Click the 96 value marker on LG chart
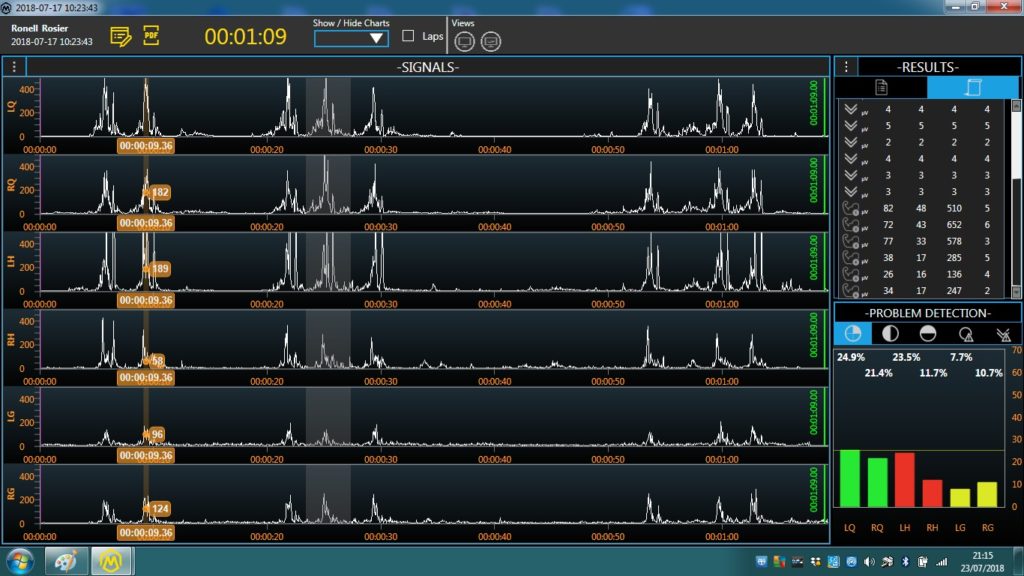 pos(156,434)
